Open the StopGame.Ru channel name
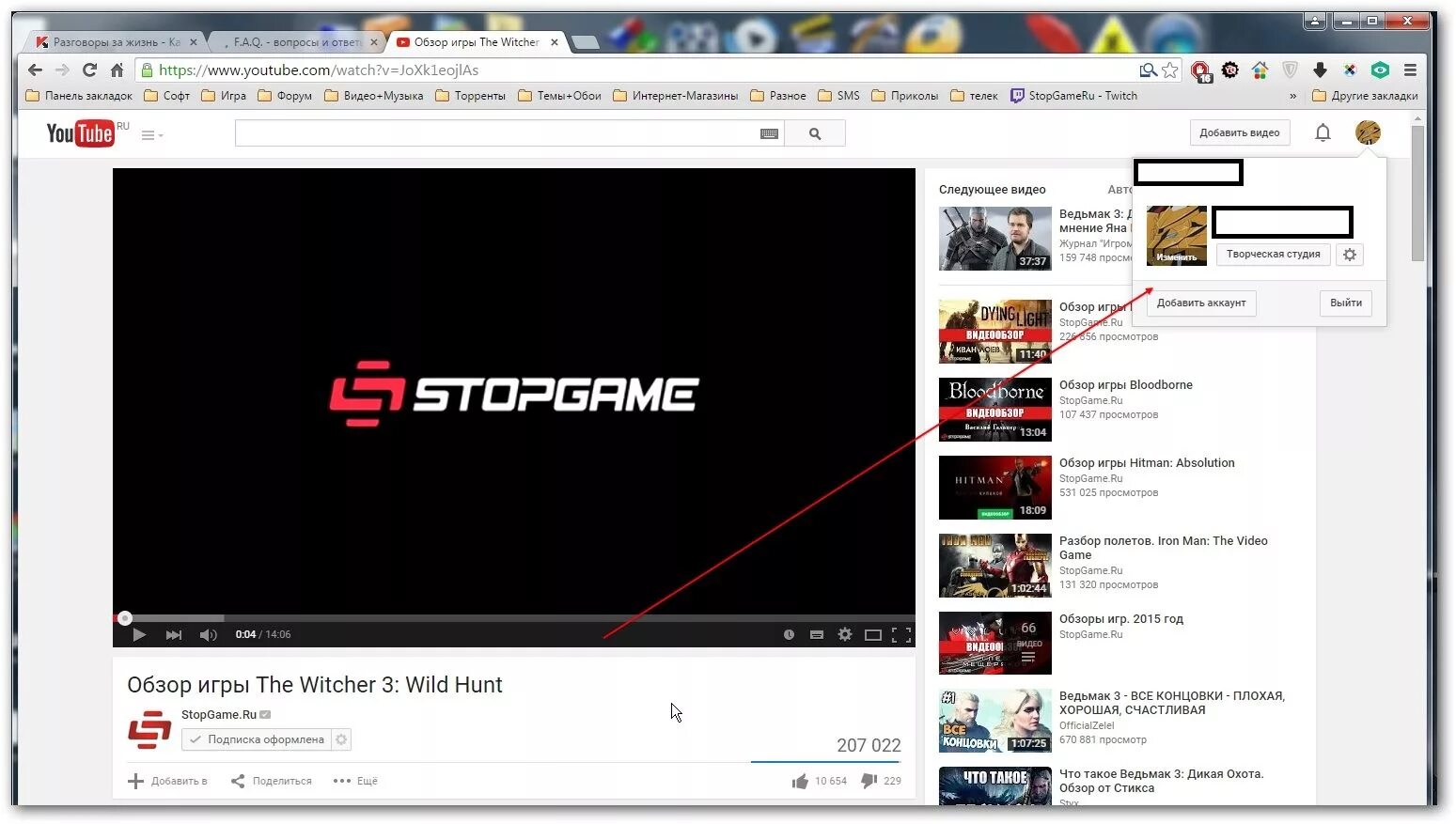The height and width of the screenshot is (824, 1456). [x=219, y=715]
